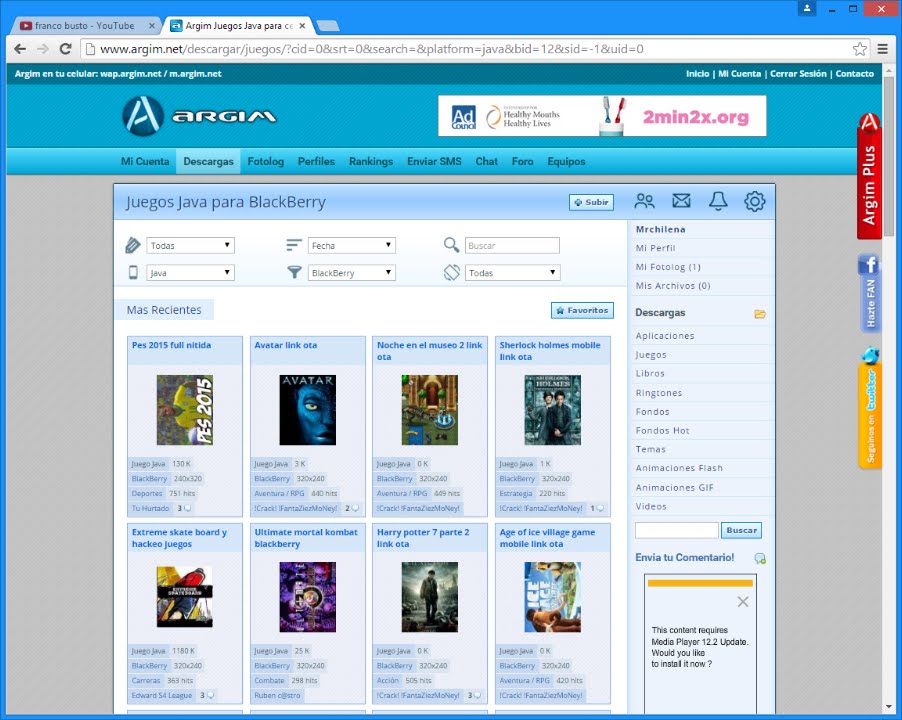This screenshot has height=720, width=902.
Task: Click the Age of ice village thumbnail
Action: click(552, 597)
